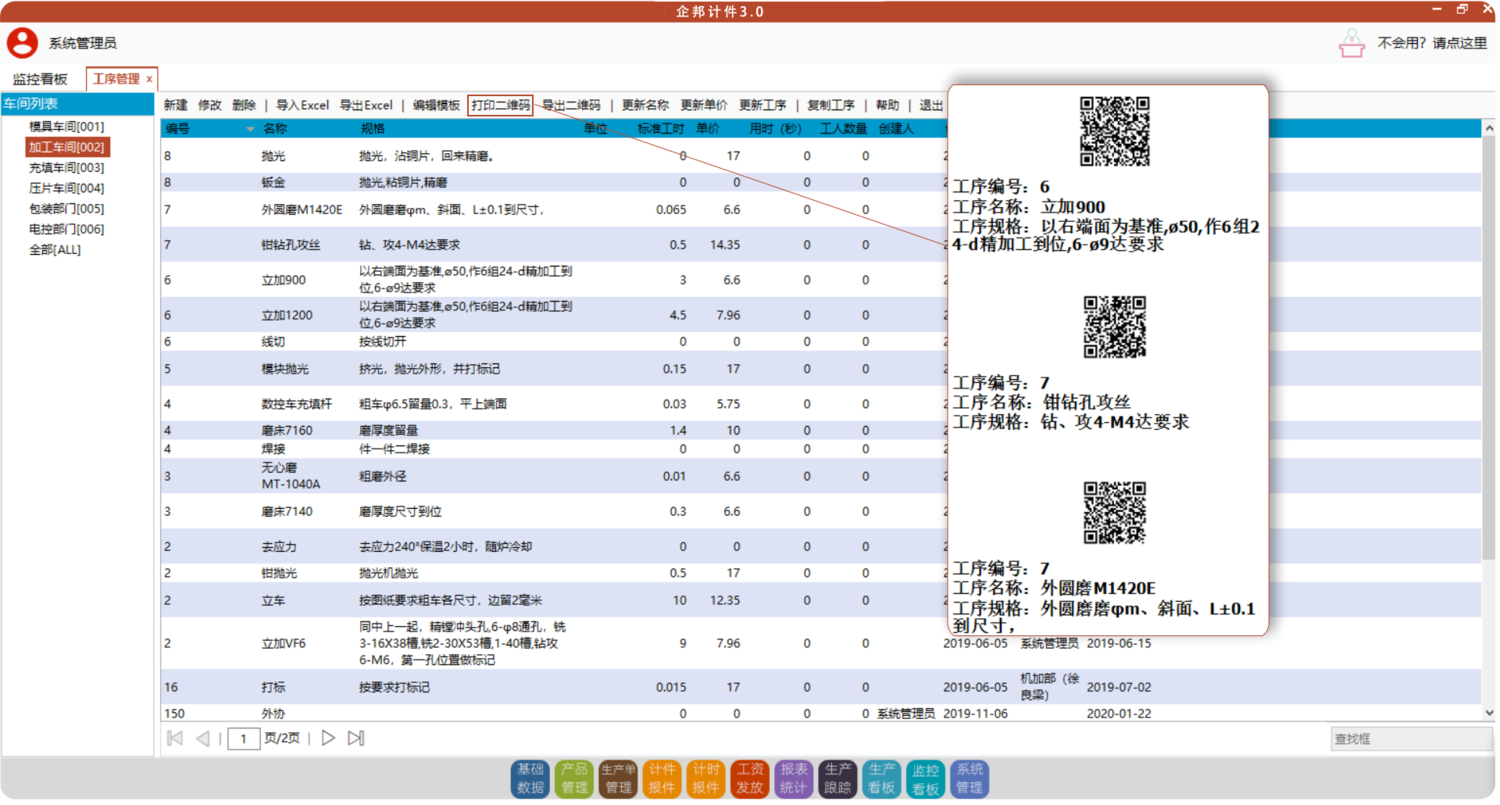This screenshot has height=805, width=1500.
Task: Close the 工序管理 tab
Action: (149, 79)
